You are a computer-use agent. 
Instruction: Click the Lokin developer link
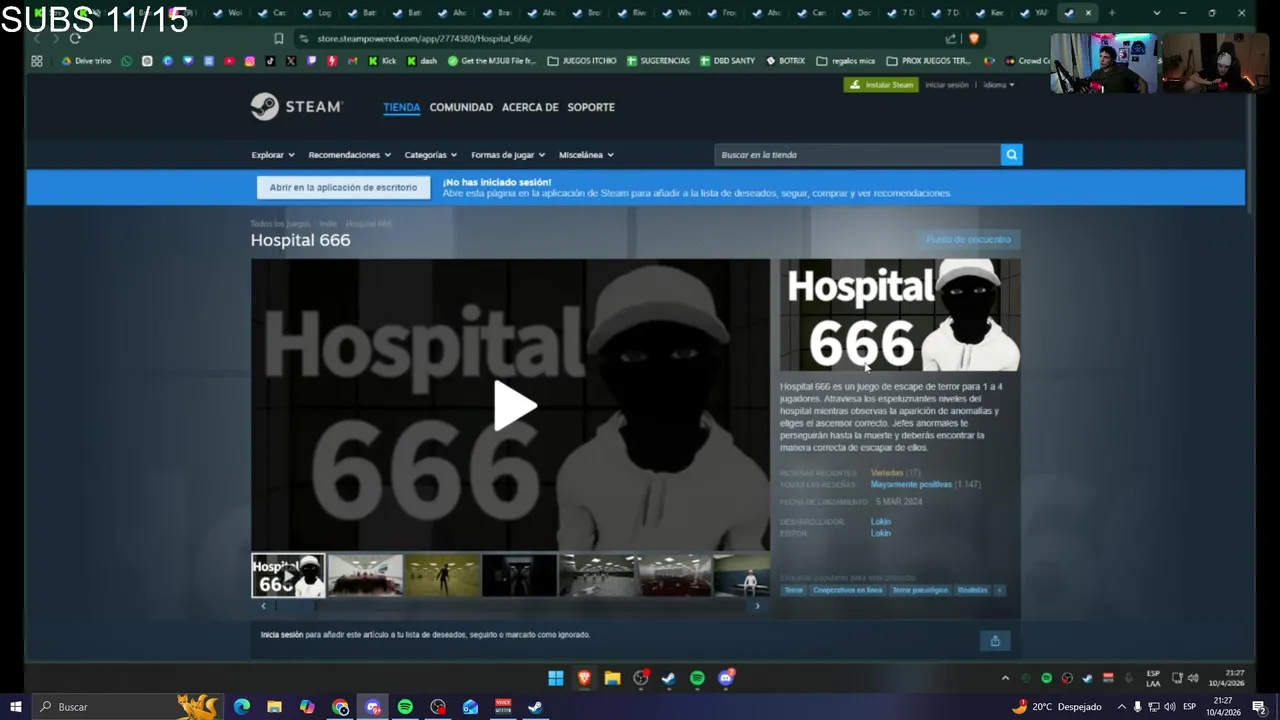tap(880, 521)
